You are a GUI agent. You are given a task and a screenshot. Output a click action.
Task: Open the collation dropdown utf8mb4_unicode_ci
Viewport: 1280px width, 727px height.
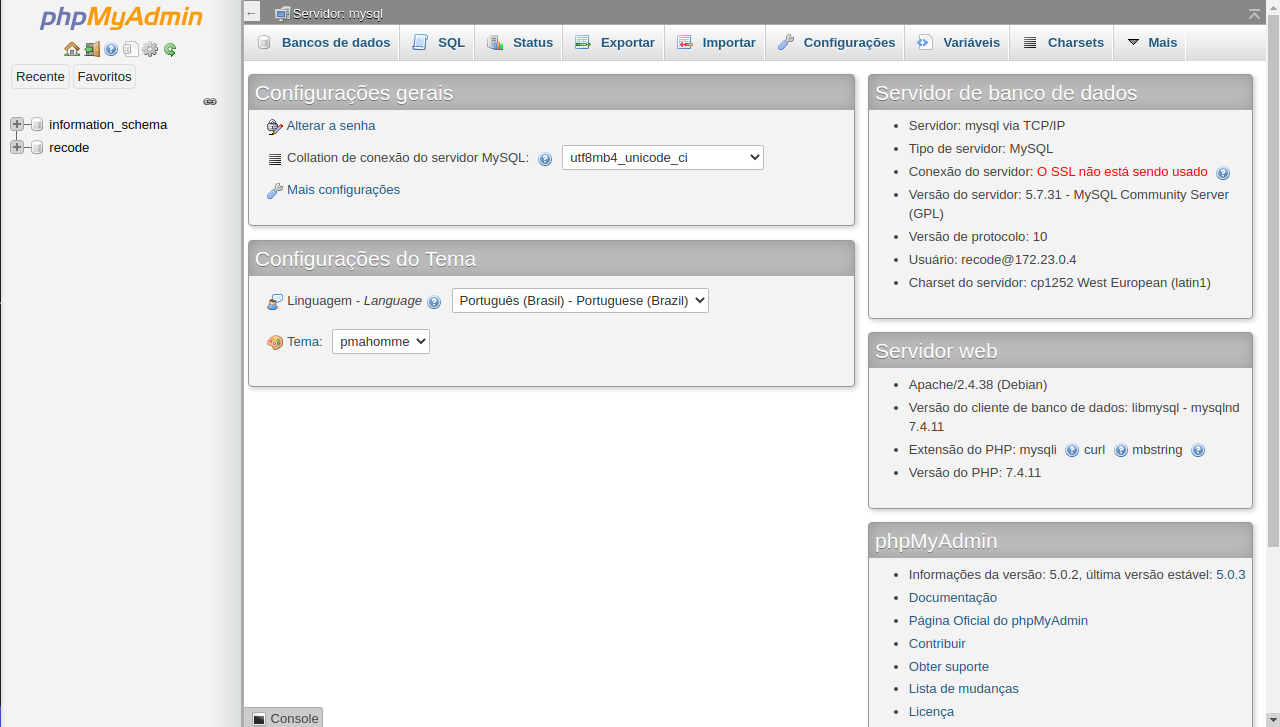[x=663, y=157]
